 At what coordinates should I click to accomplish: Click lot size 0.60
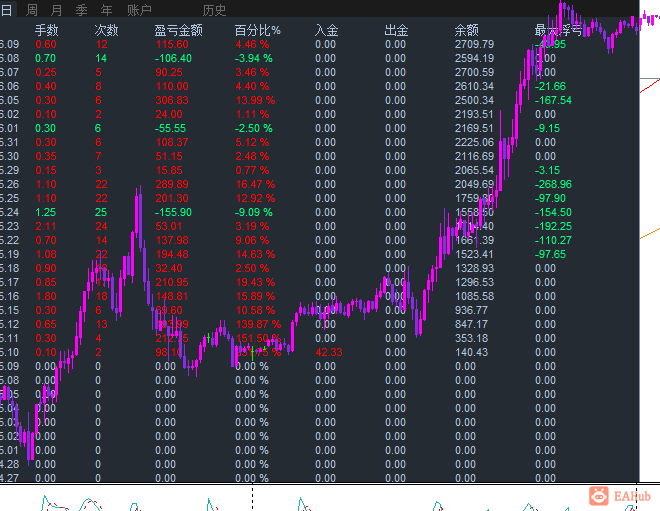tap(46, 44)
